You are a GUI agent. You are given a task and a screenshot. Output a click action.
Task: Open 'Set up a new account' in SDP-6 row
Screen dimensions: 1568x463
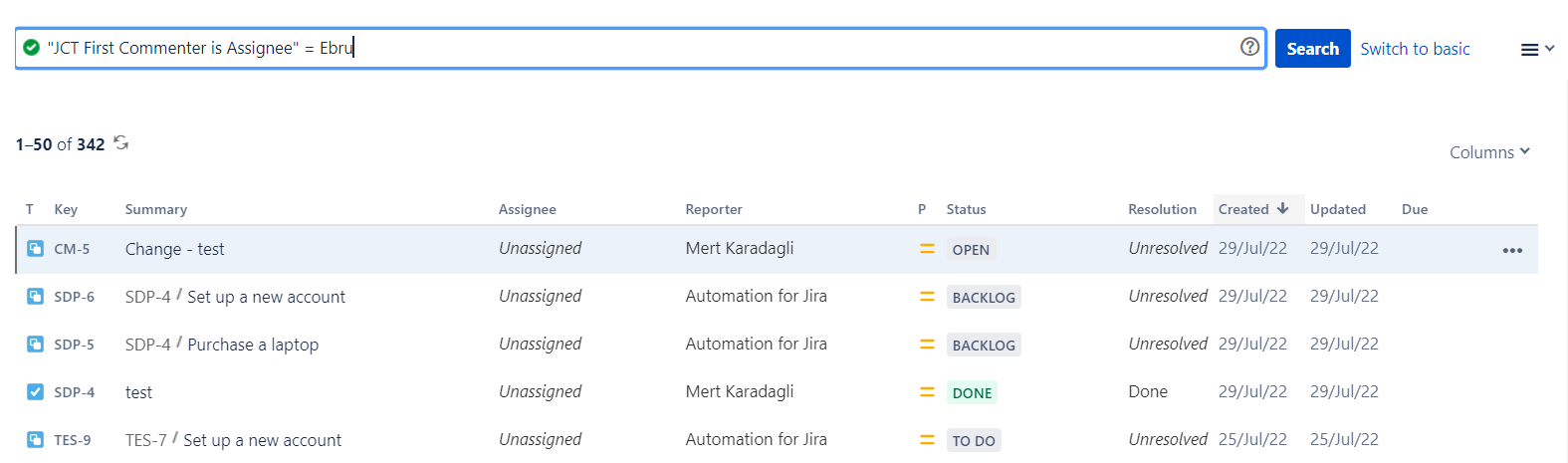tap(266, 297)
